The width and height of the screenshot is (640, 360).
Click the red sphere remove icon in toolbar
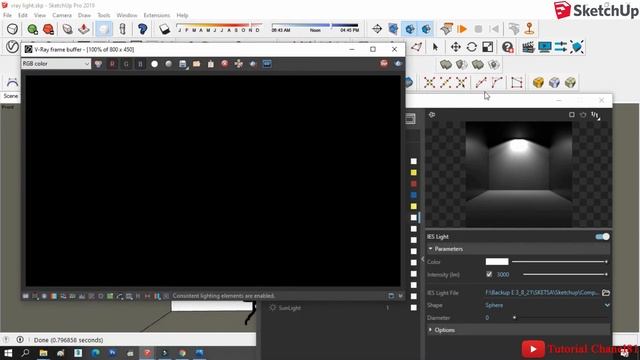pyautogui.click(x=48, y=29)
